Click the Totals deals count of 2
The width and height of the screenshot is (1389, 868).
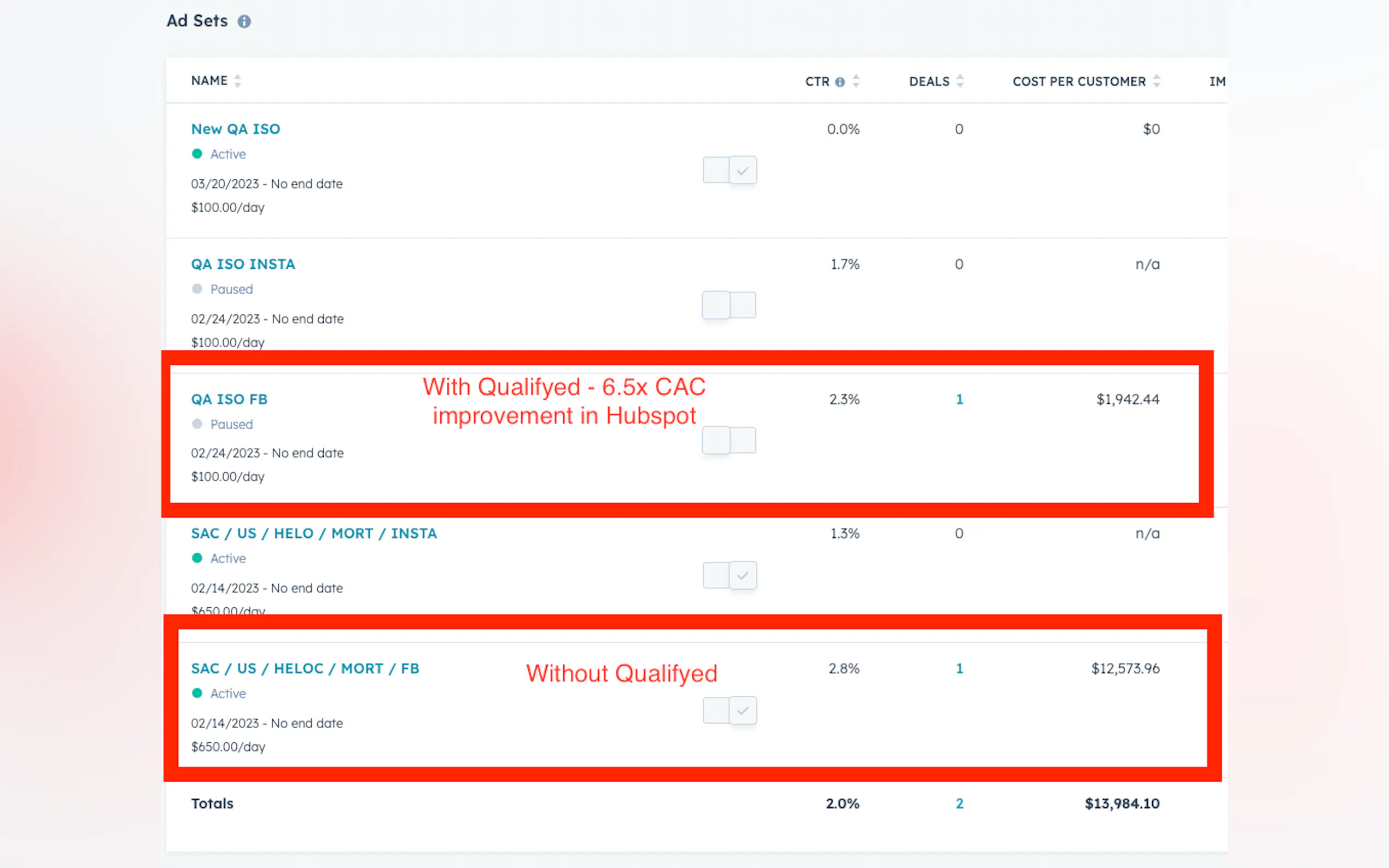click(x=959, y=804)
